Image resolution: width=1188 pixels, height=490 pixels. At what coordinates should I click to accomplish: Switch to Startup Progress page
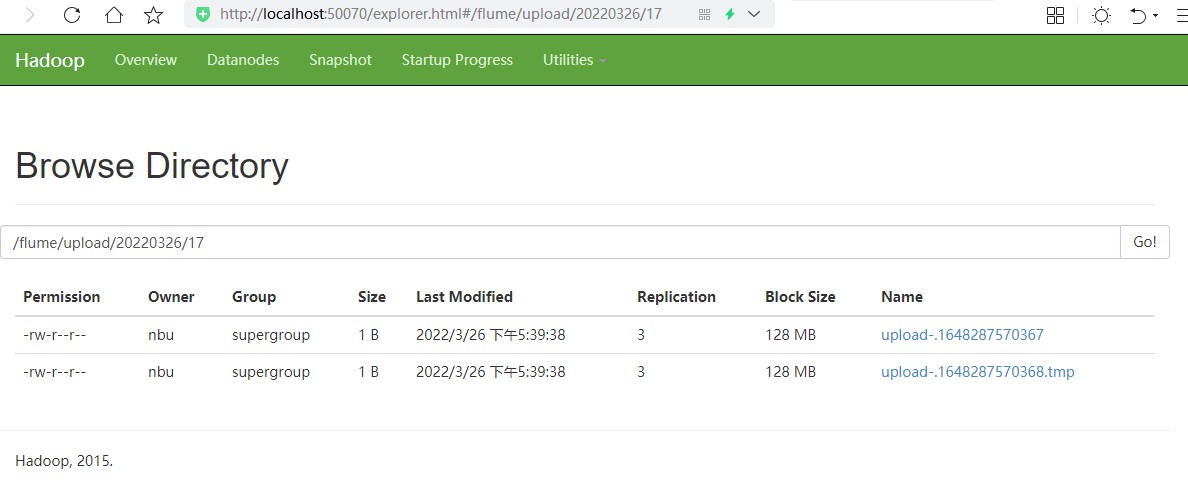tap(457, 60)
